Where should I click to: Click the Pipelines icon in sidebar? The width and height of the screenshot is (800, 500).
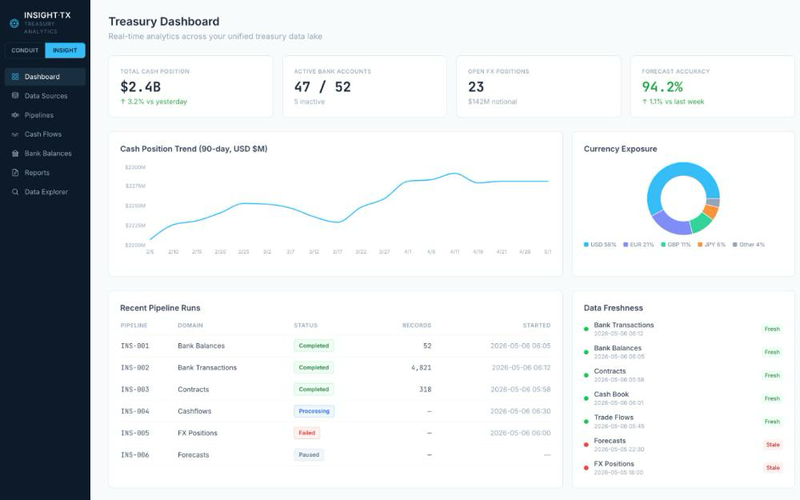pos(15,115)
